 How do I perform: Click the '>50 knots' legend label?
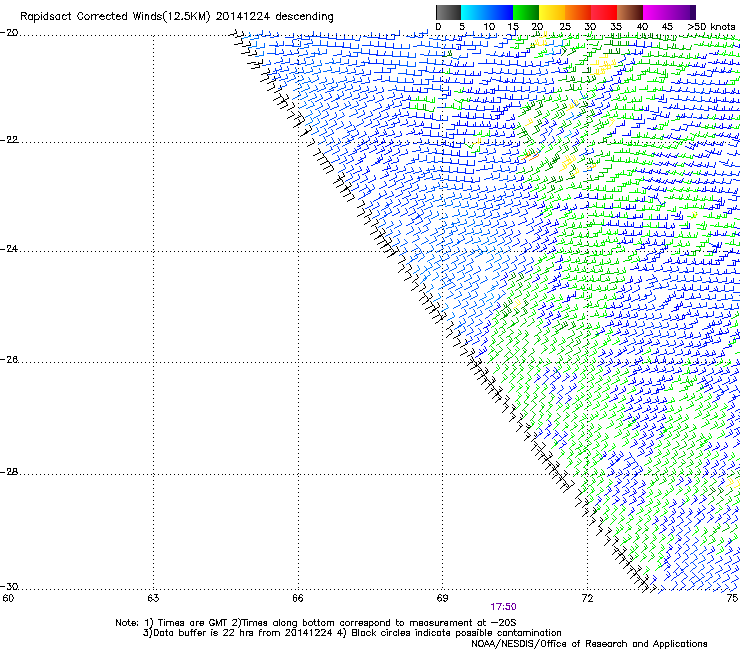pos(711,27)
